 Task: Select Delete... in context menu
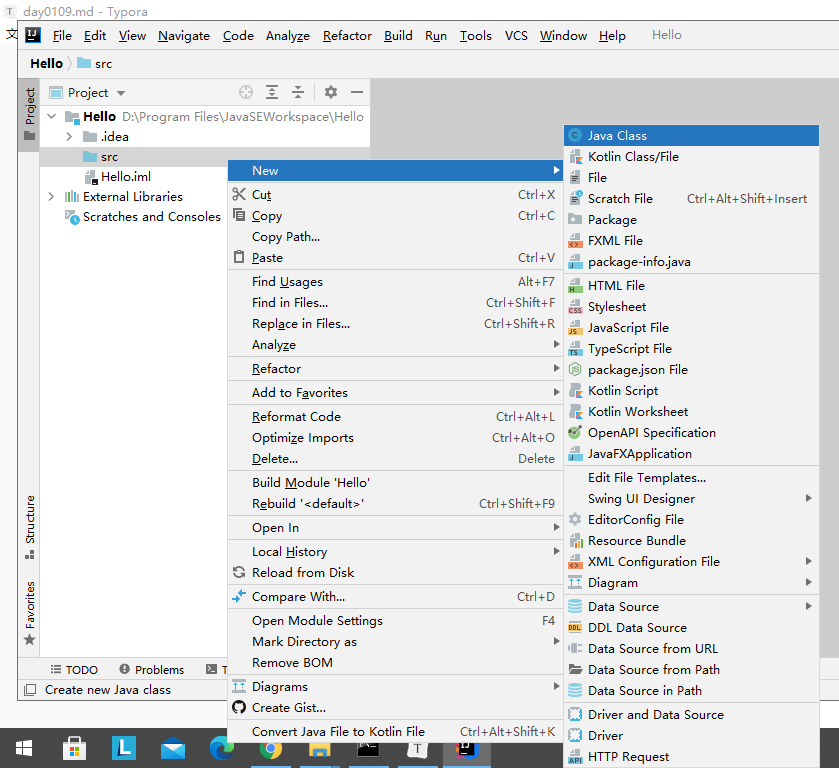[395, 458]
